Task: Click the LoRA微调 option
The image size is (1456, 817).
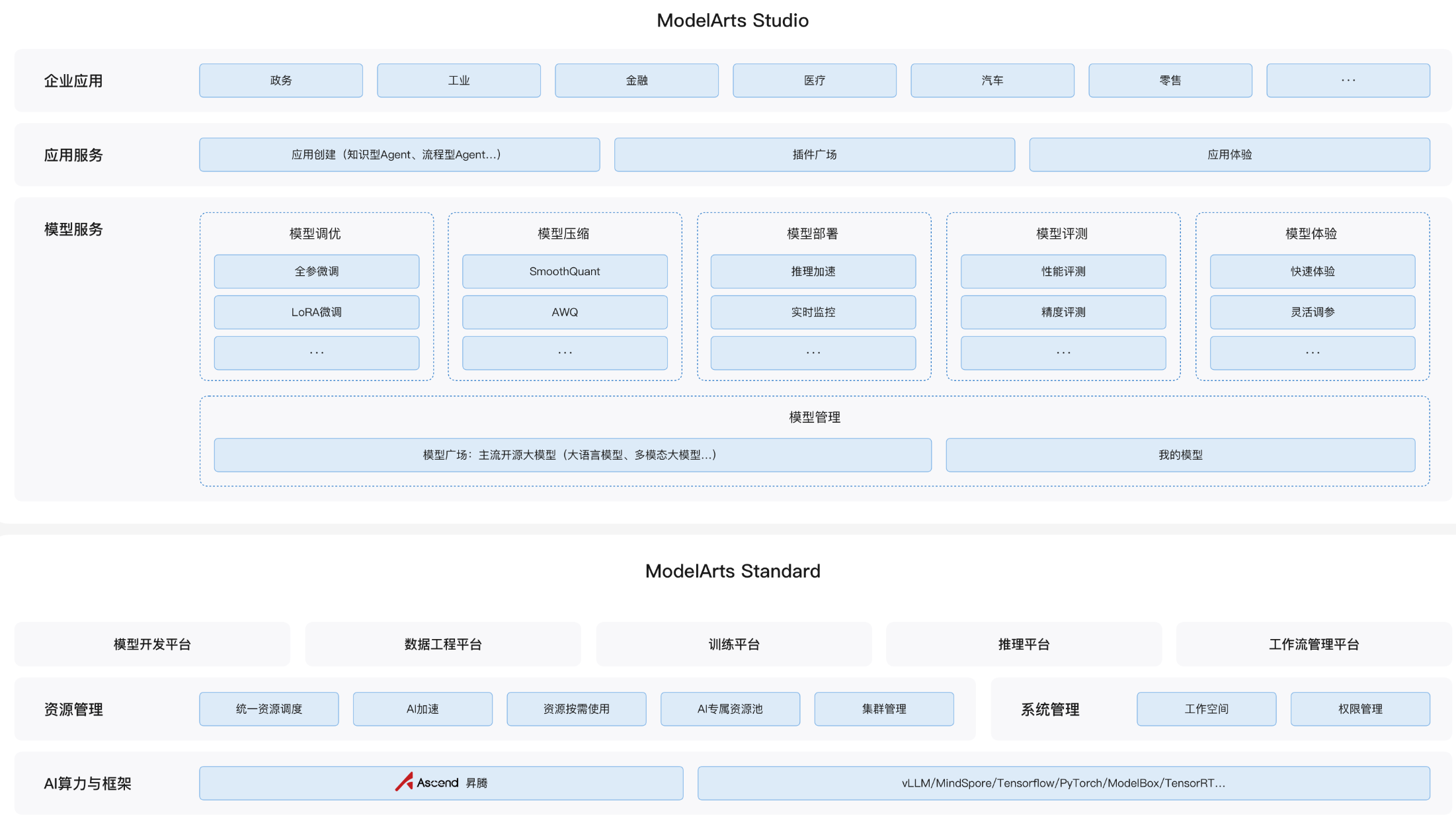Action: [317, 312]
